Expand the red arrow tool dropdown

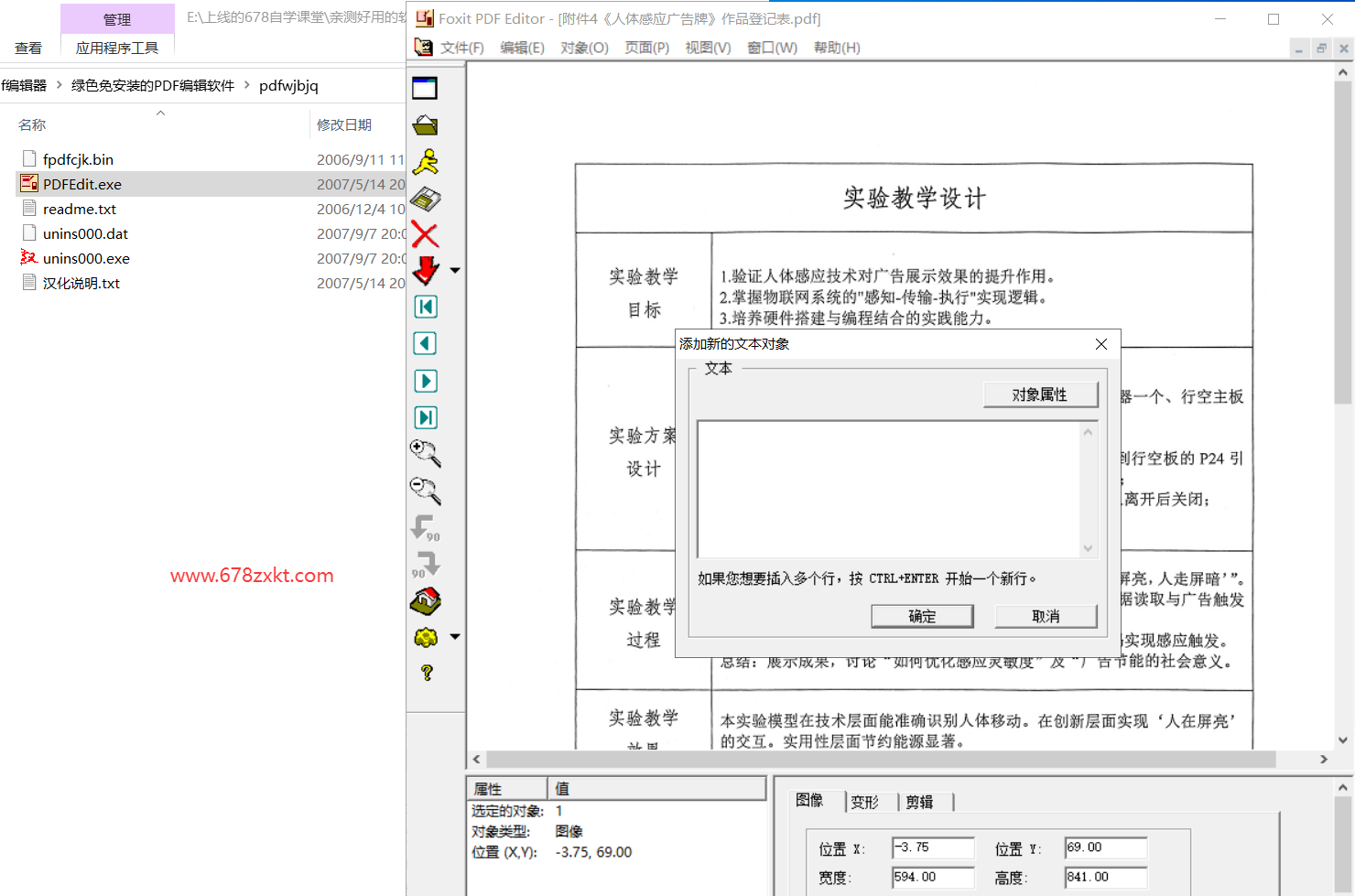click(x=455, y=271)
